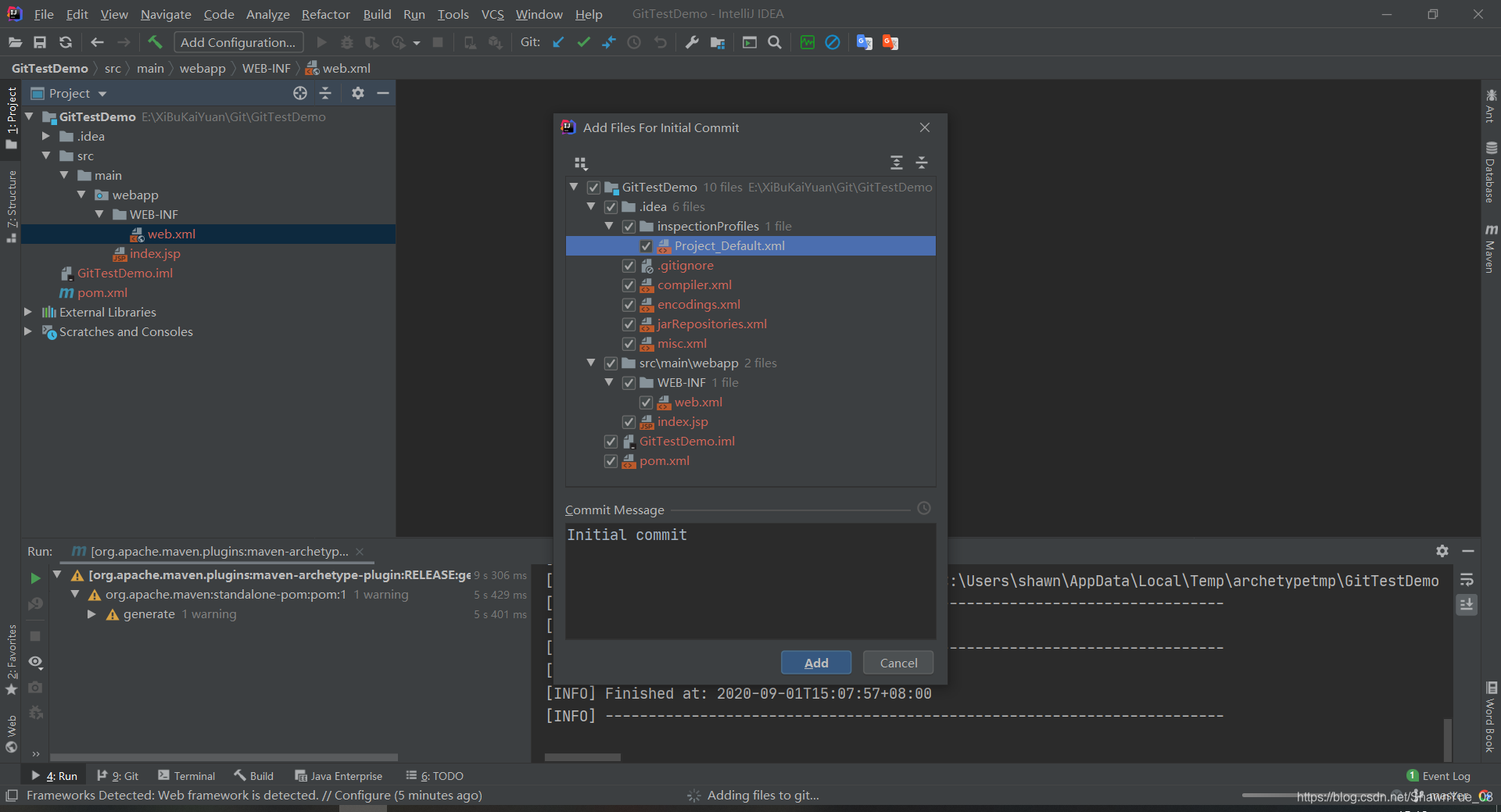Open Project Structure toolbar icon
Screen dimensions: 1501x812
[718, 42]
